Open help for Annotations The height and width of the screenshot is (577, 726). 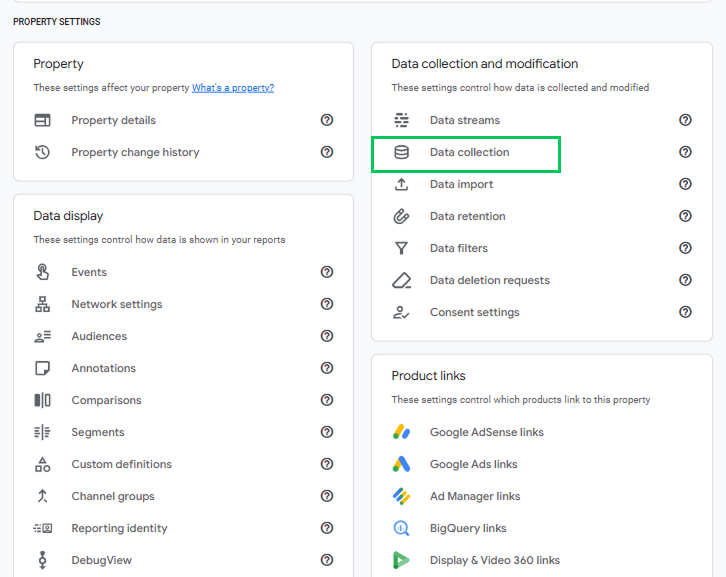coord(327,368)
